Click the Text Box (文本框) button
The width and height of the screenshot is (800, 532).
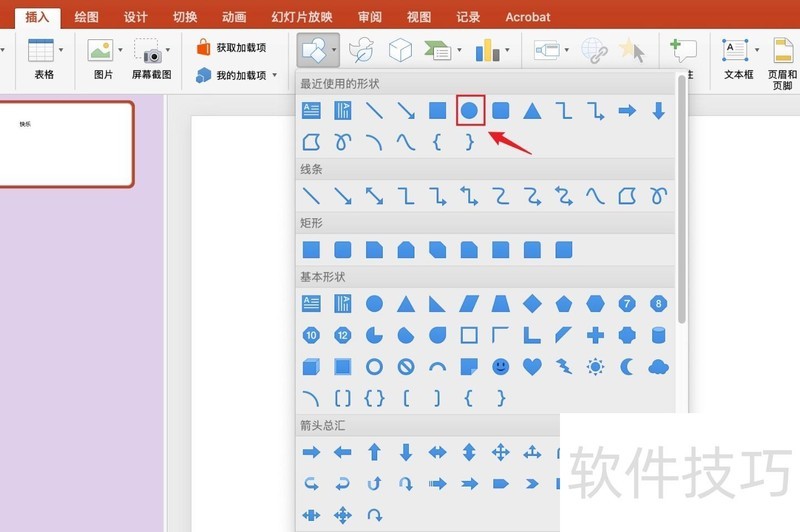737,58
